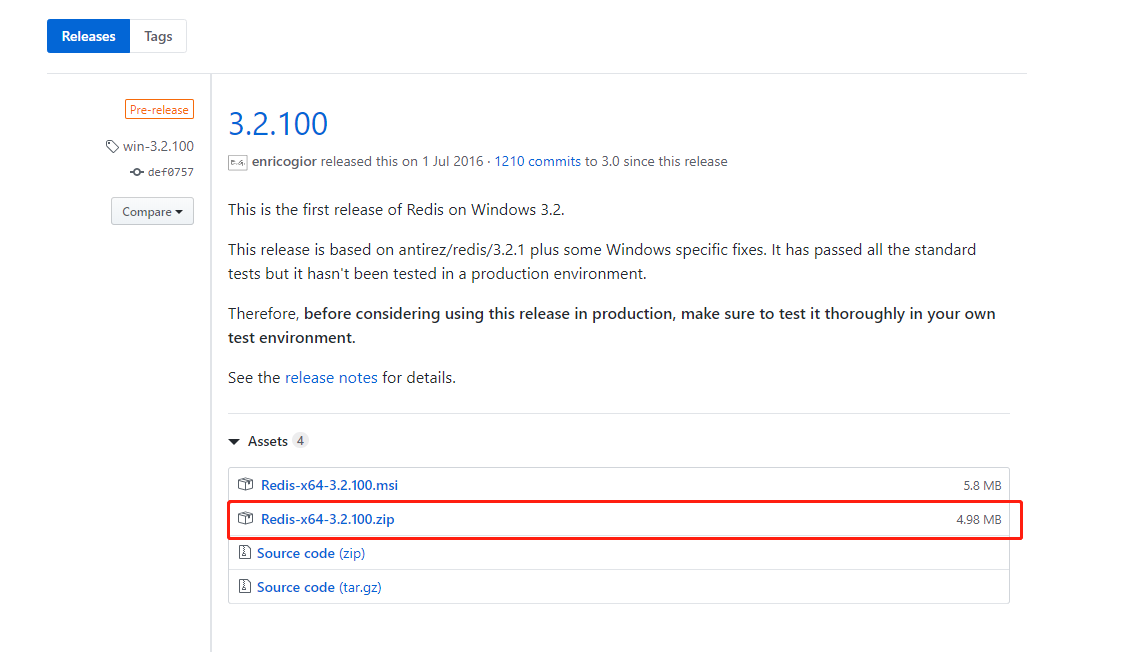Open the Tags tab

pos(158,36)
